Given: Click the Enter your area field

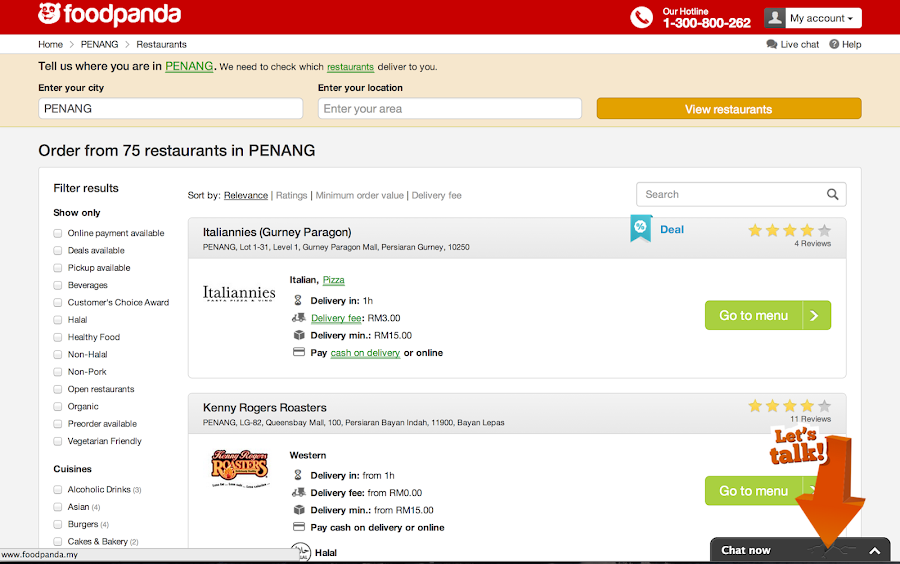Looking at the screenshot, I should point(450,108).
